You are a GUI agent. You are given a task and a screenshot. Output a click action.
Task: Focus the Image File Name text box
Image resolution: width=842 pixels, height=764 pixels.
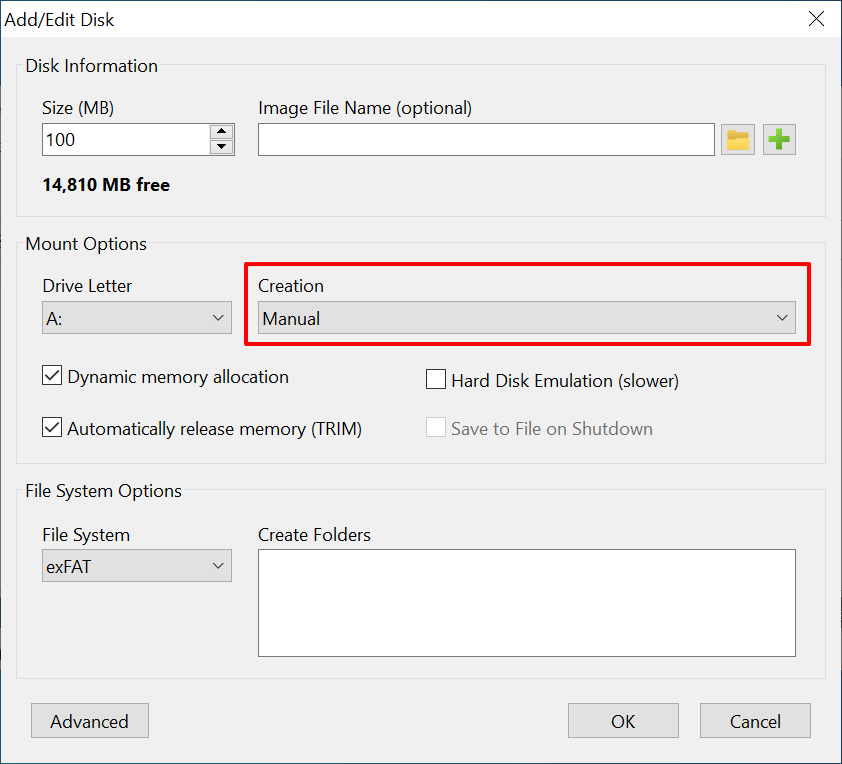pos(487,140)
